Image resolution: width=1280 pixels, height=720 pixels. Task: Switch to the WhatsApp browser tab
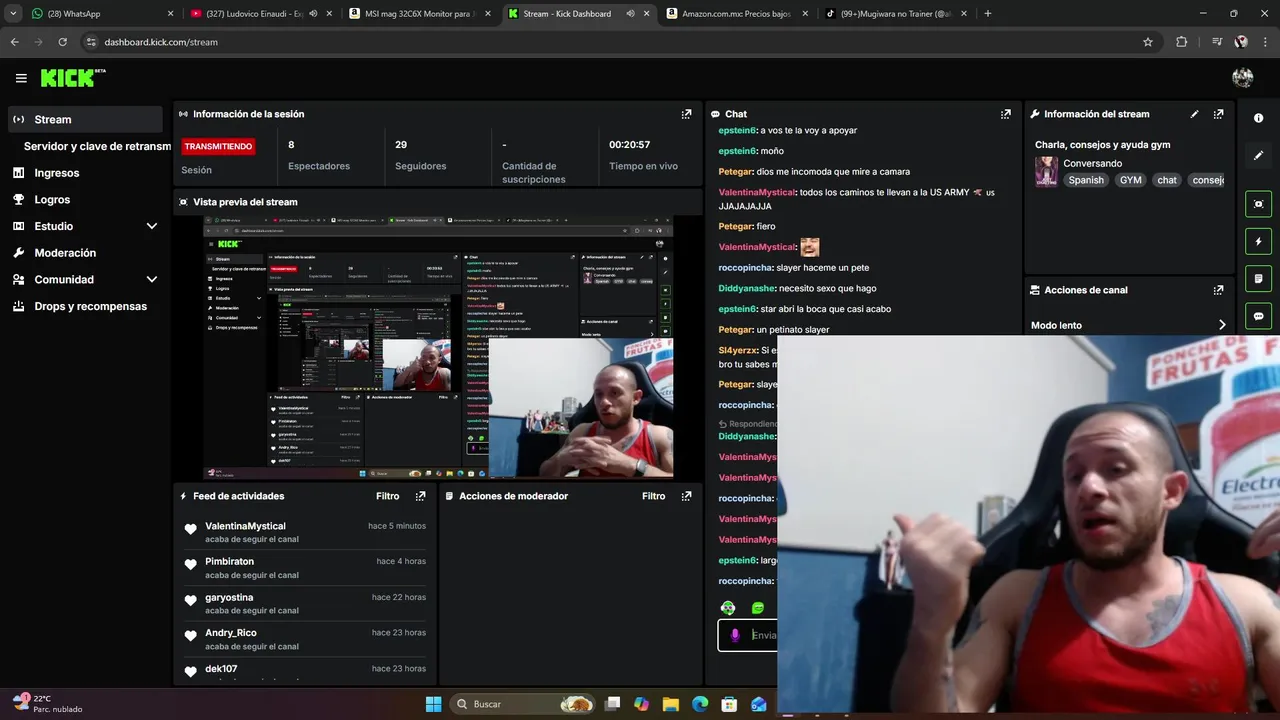[x=100, y=14]
